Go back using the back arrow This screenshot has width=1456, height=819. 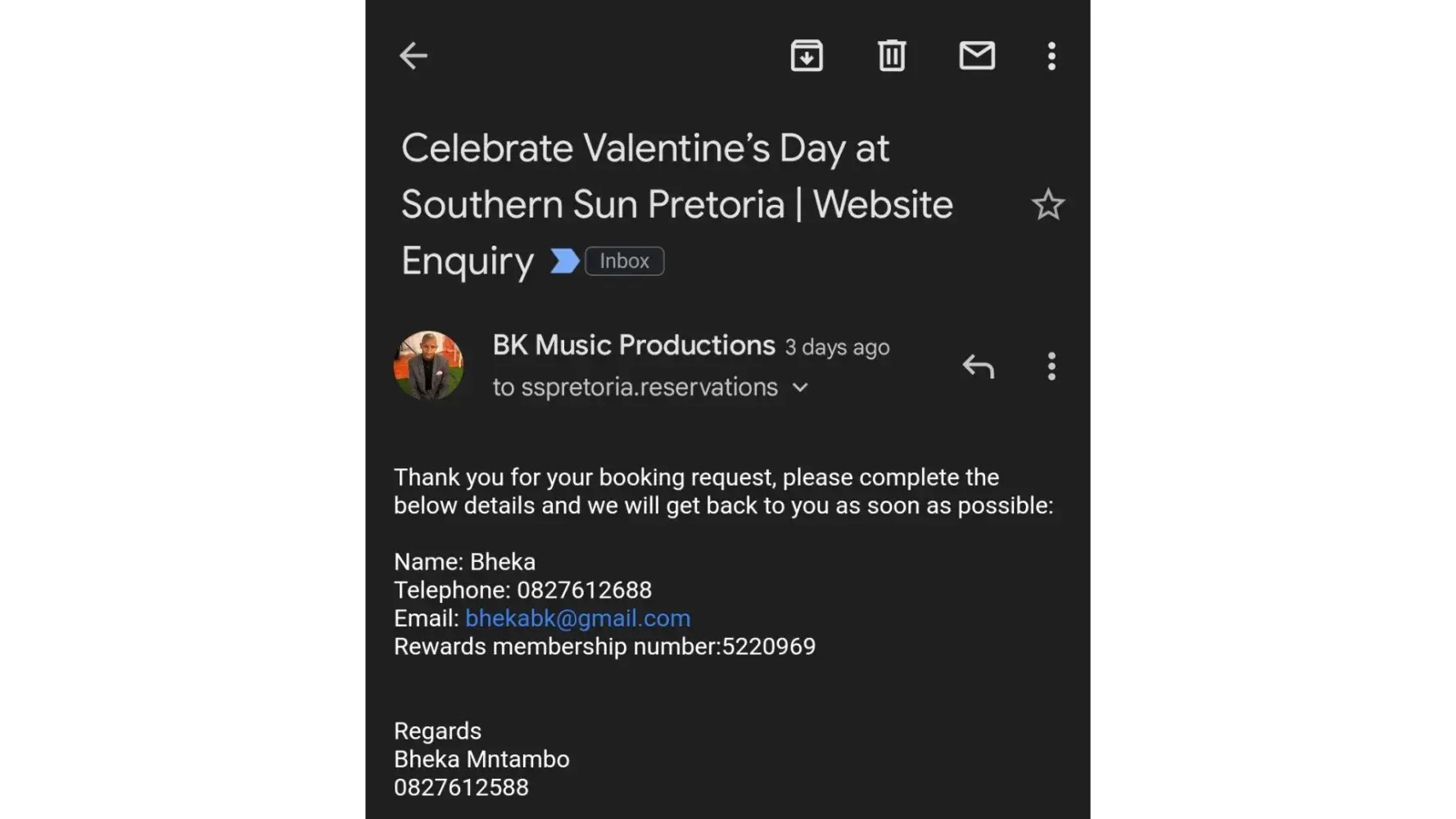pos(414,56)
